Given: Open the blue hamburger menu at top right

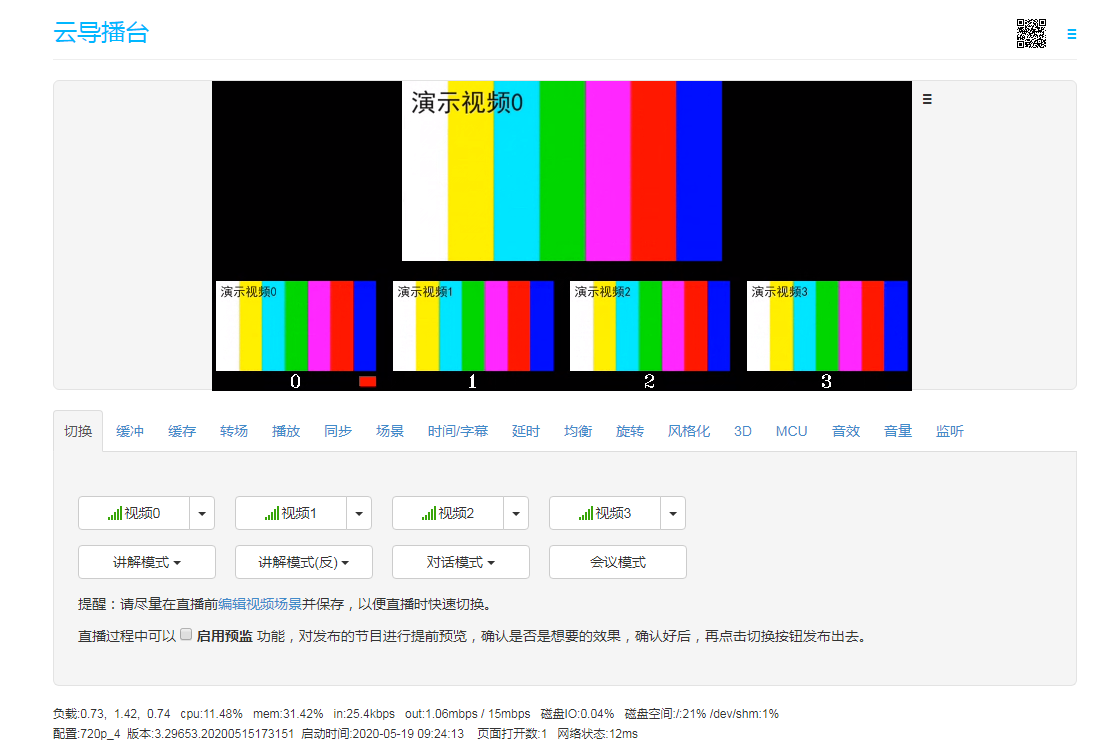Looking at the screenshot, I should [x=1071, y=34].
